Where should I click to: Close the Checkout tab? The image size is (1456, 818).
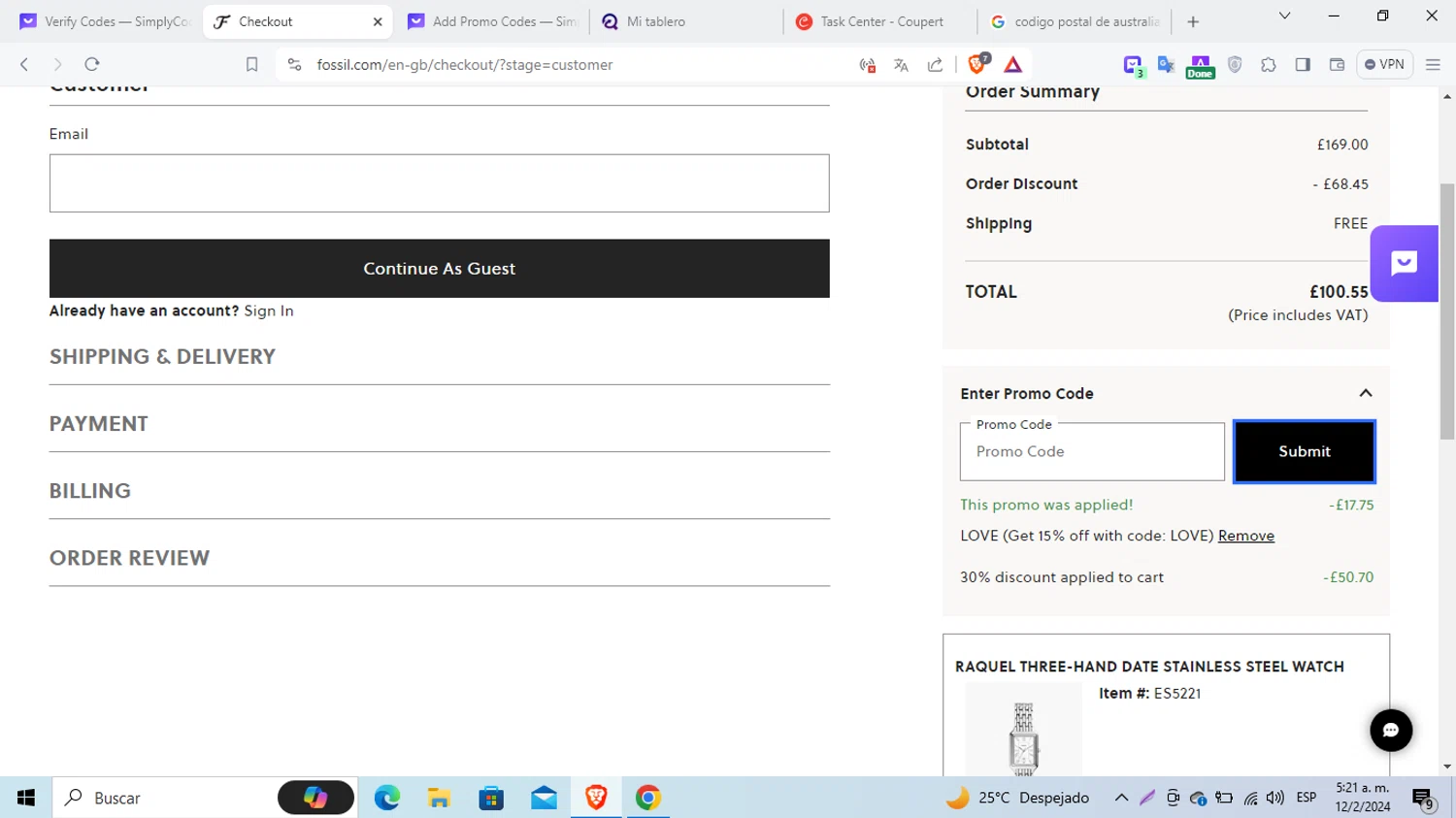coord(378,21)
